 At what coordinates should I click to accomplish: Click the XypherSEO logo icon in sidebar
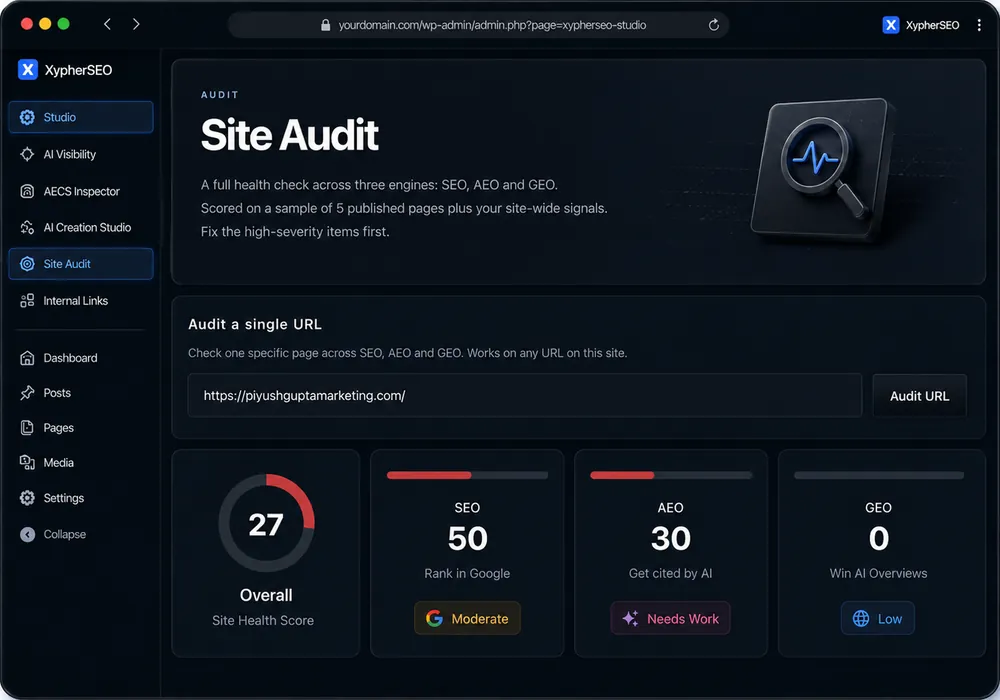[x=27, y=69]
